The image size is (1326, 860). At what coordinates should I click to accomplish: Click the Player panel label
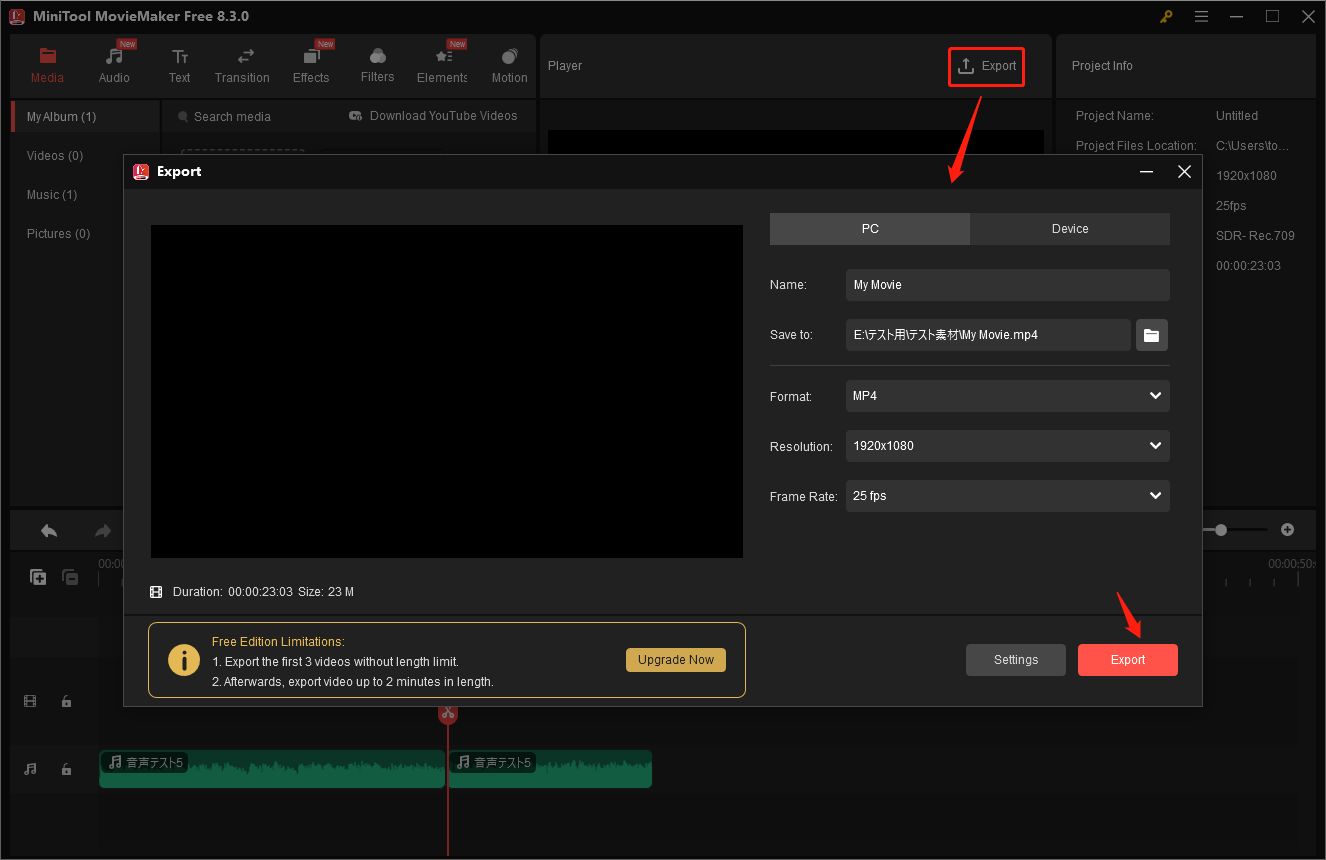click(x=565, y=66)
